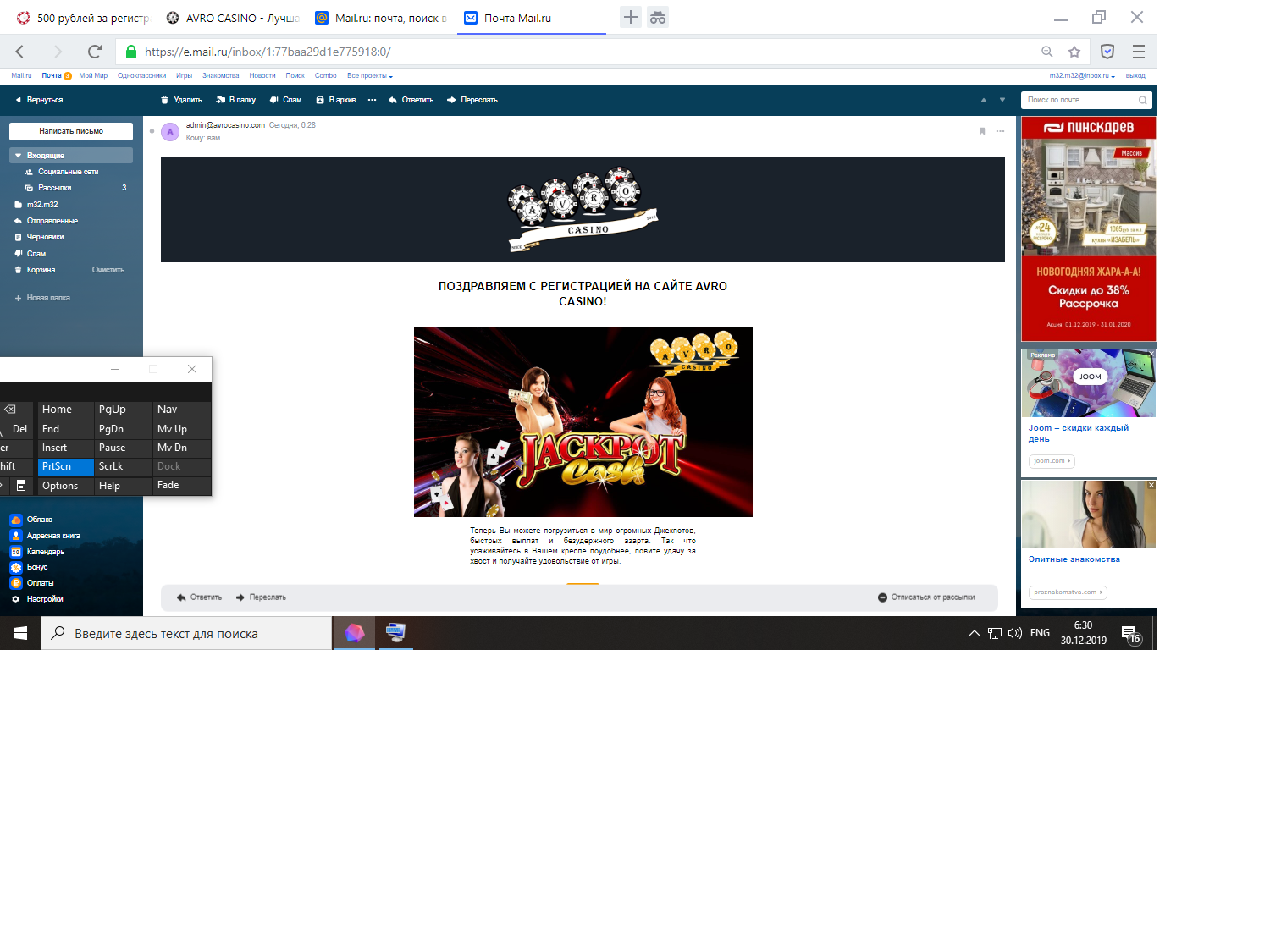Image resolution: width=1270 pixels, height=952 pixels.
Task: Open the browser shield protection icon
Action: click(1107, 52)
